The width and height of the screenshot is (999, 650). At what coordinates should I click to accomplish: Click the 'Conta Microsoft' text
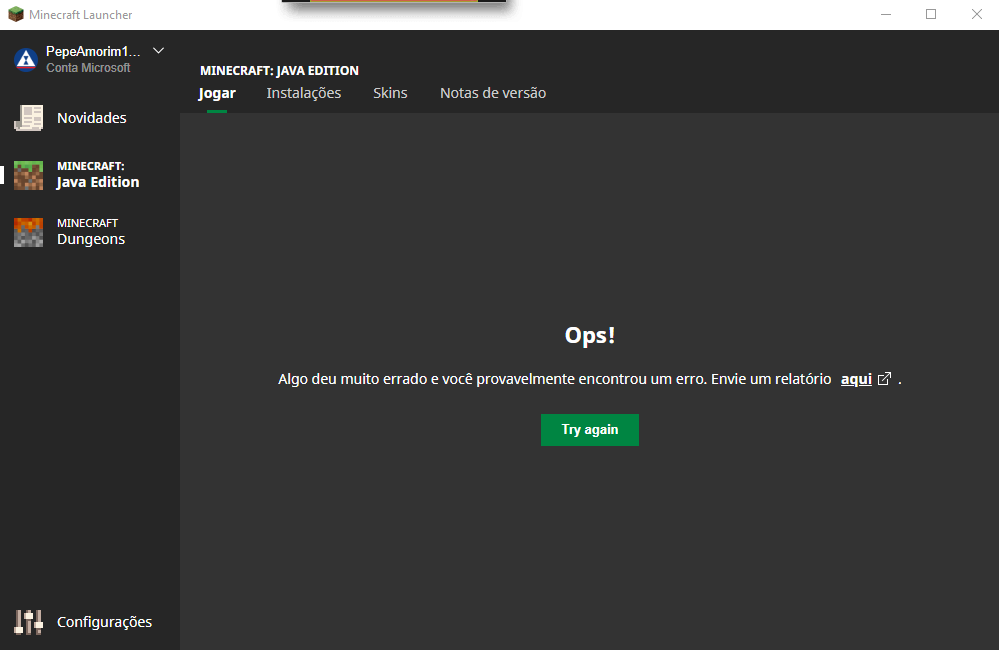pyautogui.click(x=88, y=68)
